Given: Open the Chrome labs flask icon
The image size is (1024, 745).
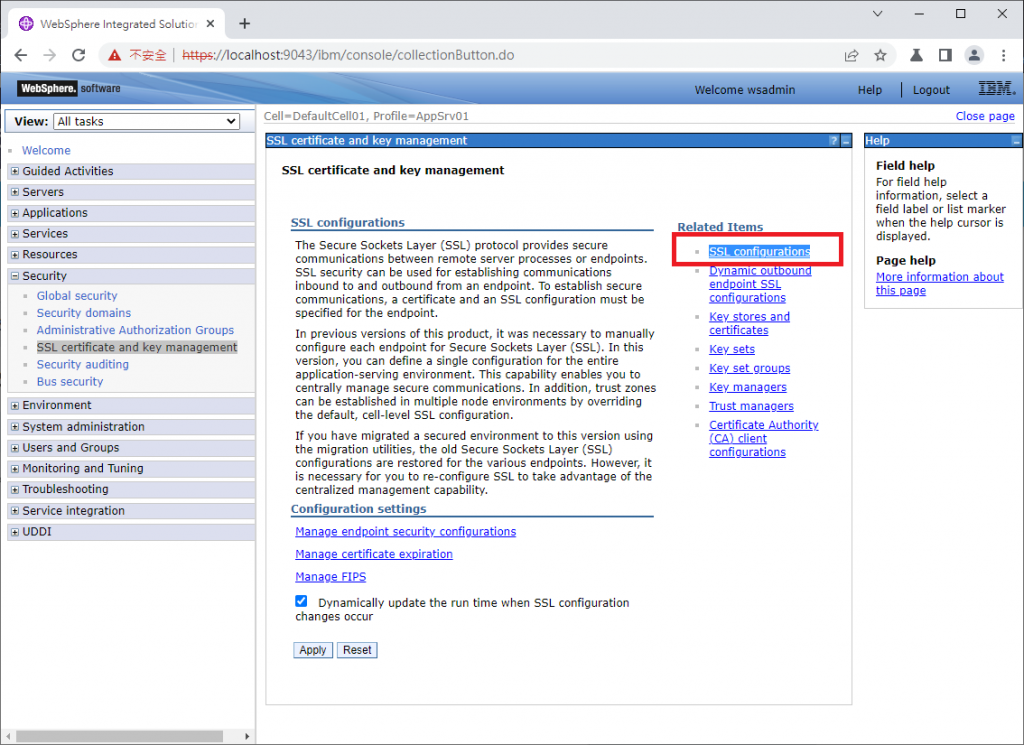Looking at the screenshot, I should pyautogui.click(x=916, y=55).
